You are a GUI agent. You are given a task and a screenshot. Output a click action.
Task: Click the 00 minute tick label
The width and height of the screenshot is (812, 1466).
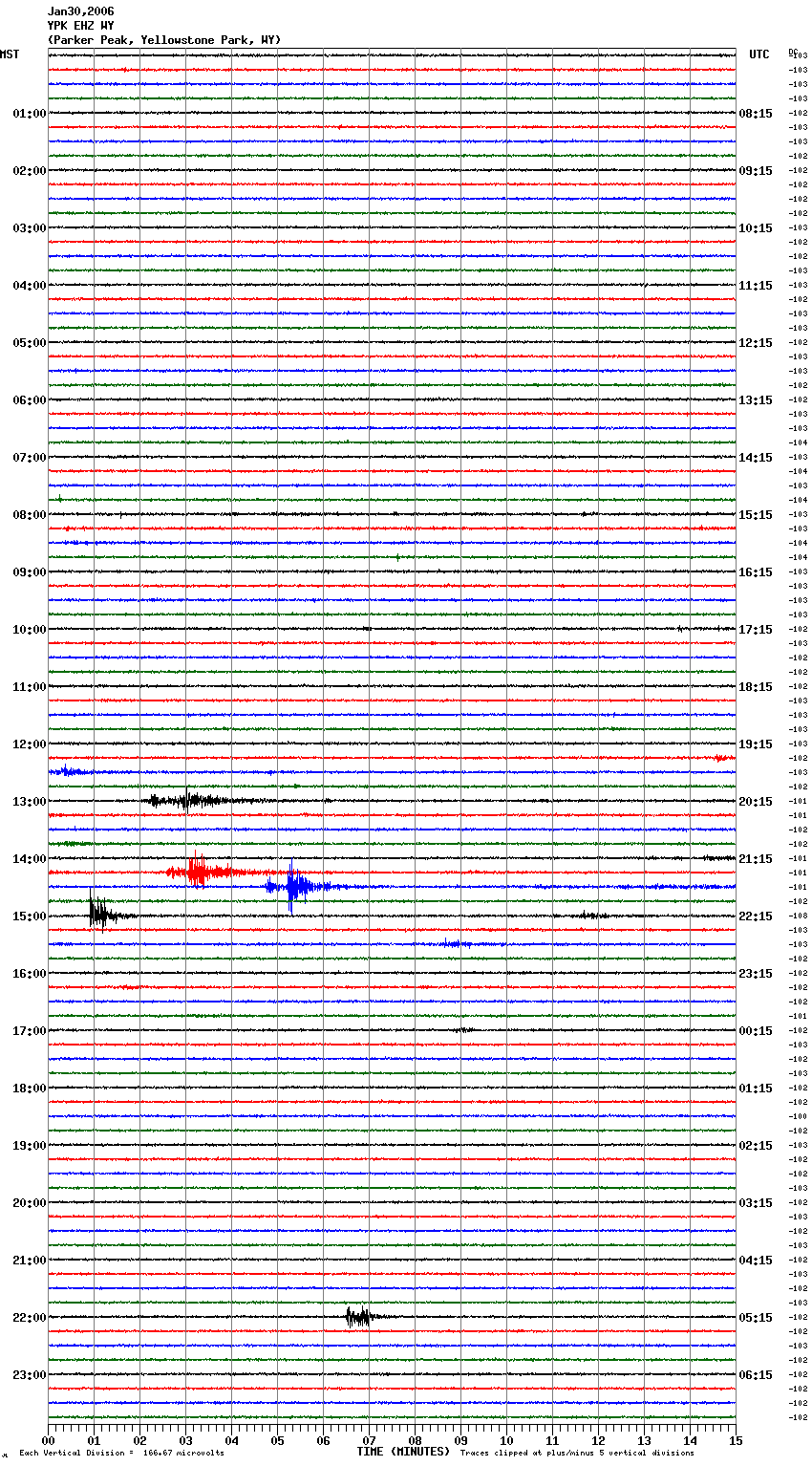pyautogui.click(x=48, y=1440)
